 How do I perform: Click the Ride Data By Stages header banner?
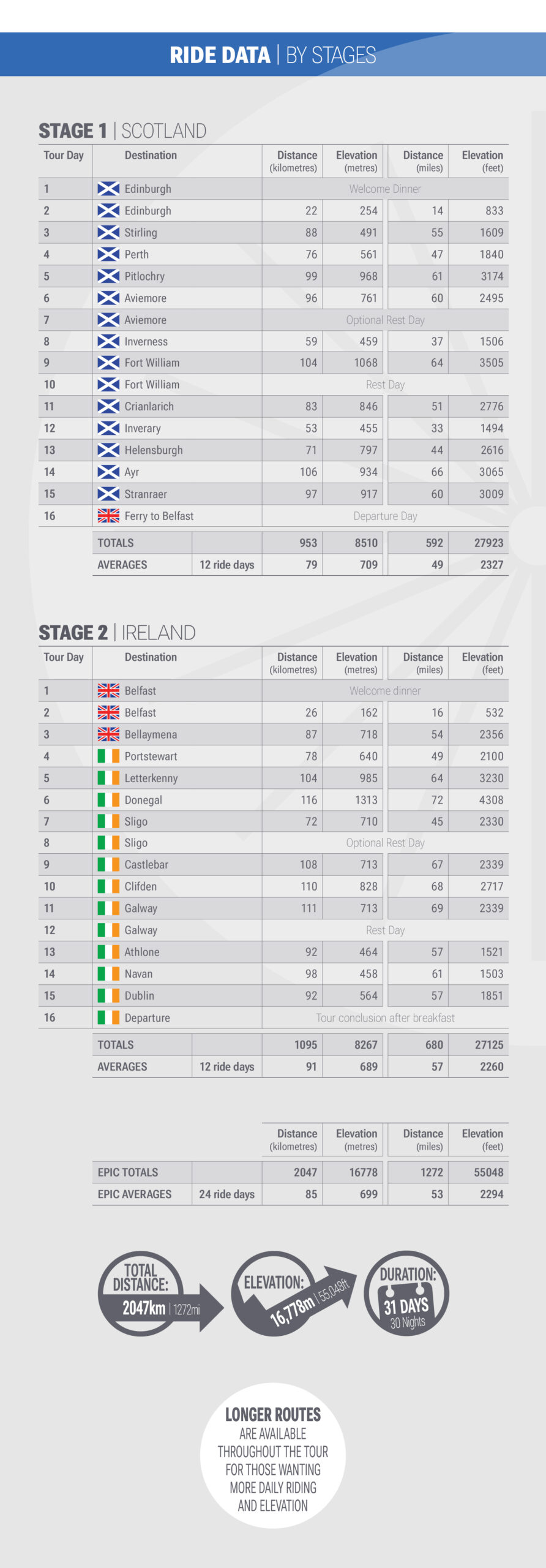click(273, 55)
